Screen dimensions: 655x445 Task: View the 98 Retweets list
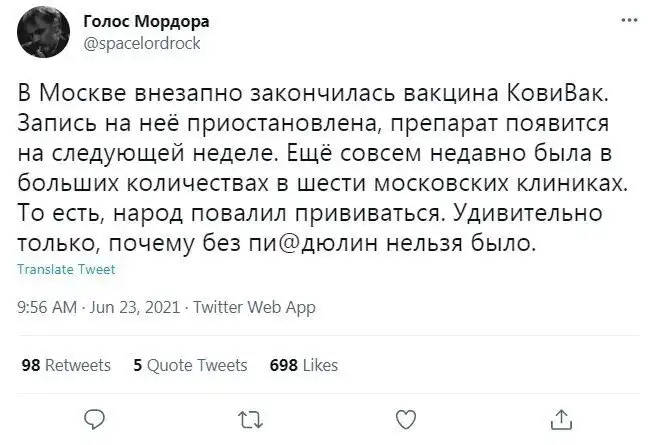tap(66, 365)
